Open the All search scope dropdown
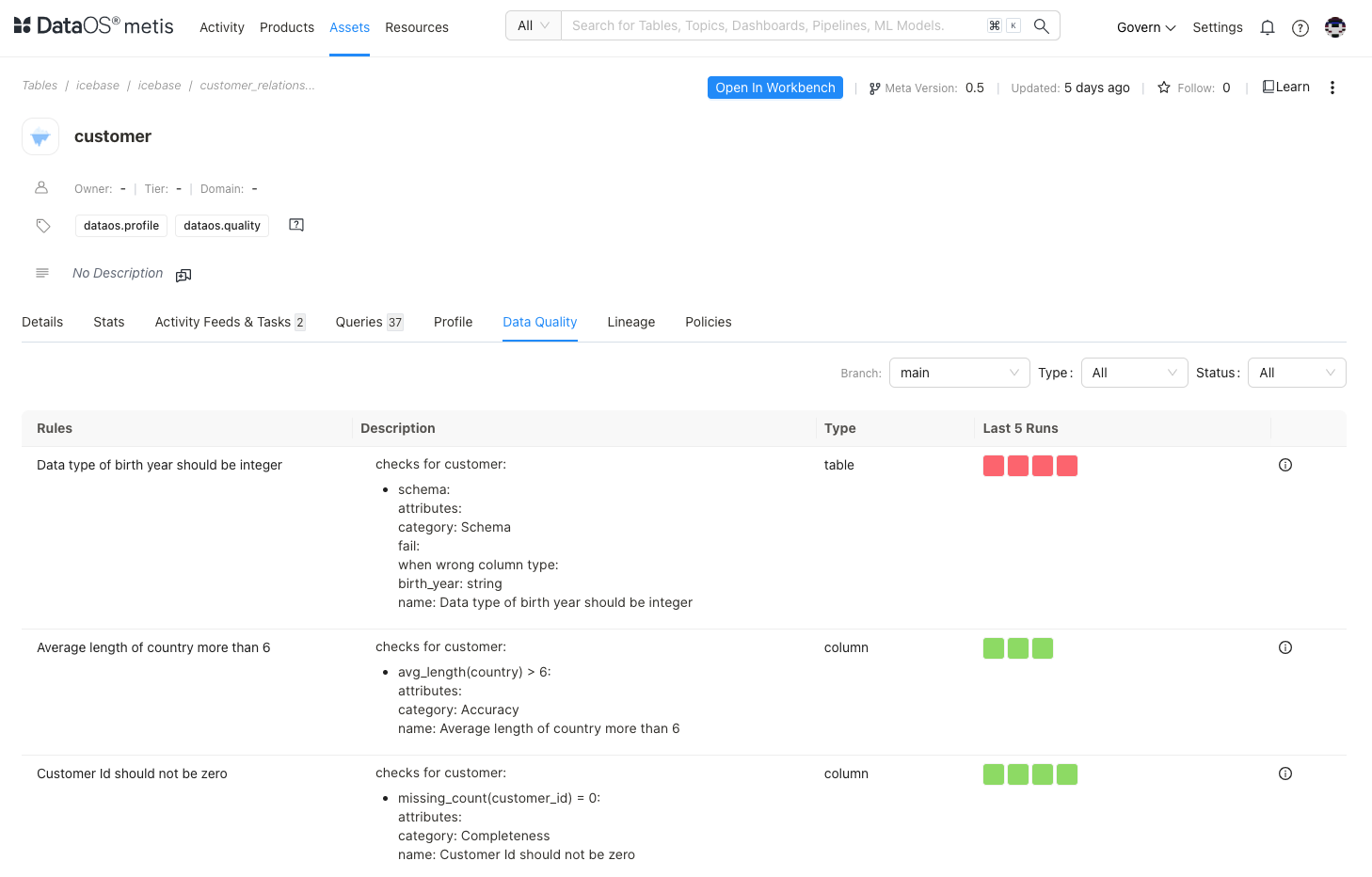 [x=534, y=25]
